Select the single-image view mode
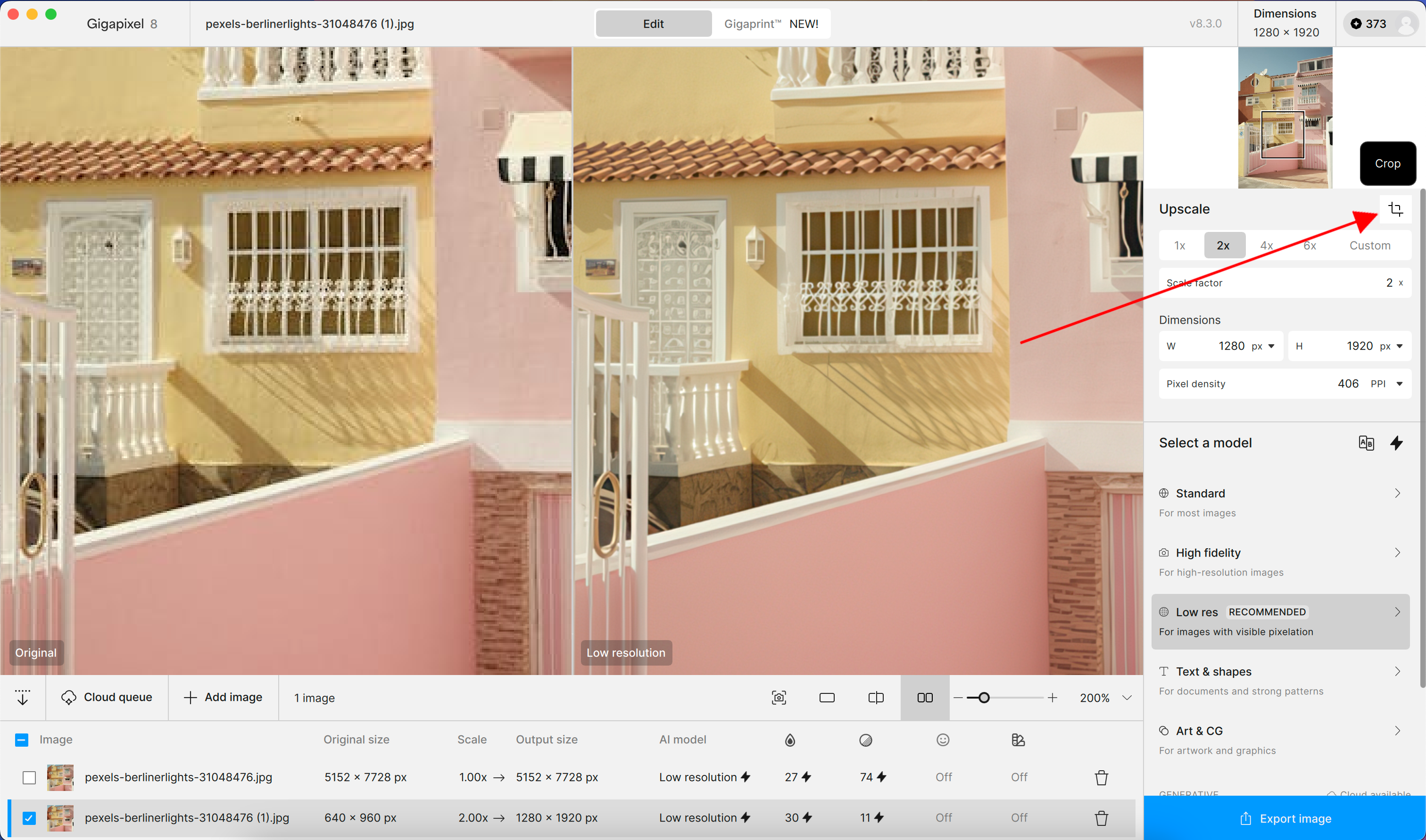Image resolution: width=1426 pixels, height=840 pixels. (x=827, y=697)
